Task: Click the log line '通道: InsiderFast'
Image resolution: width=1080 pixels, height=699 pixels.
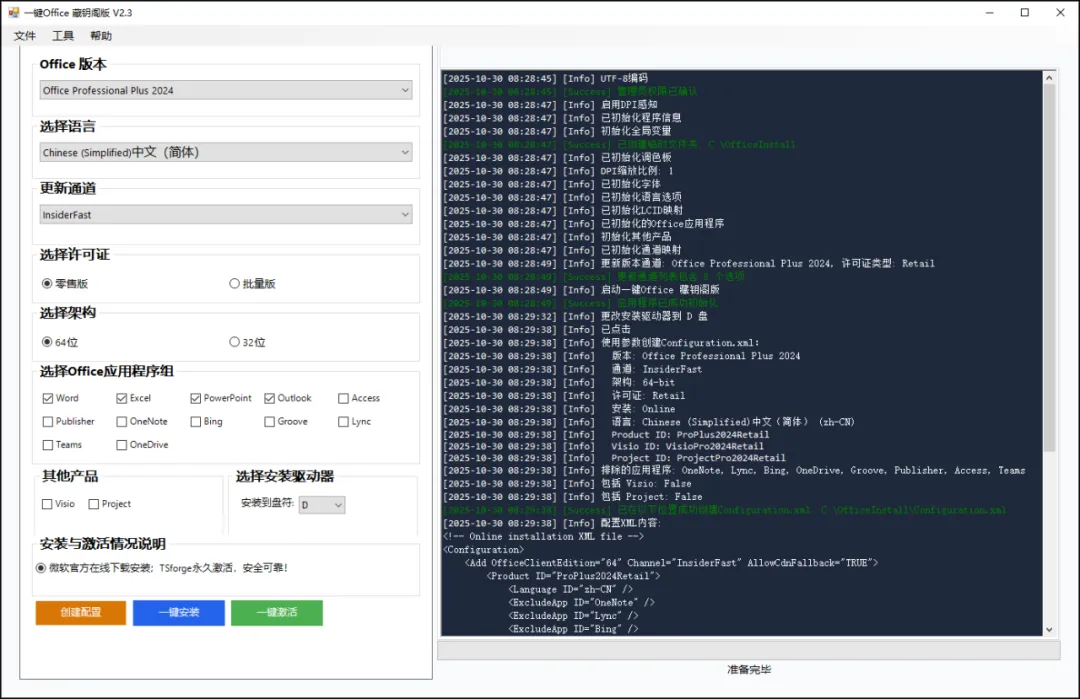Action: click(572, 370)
